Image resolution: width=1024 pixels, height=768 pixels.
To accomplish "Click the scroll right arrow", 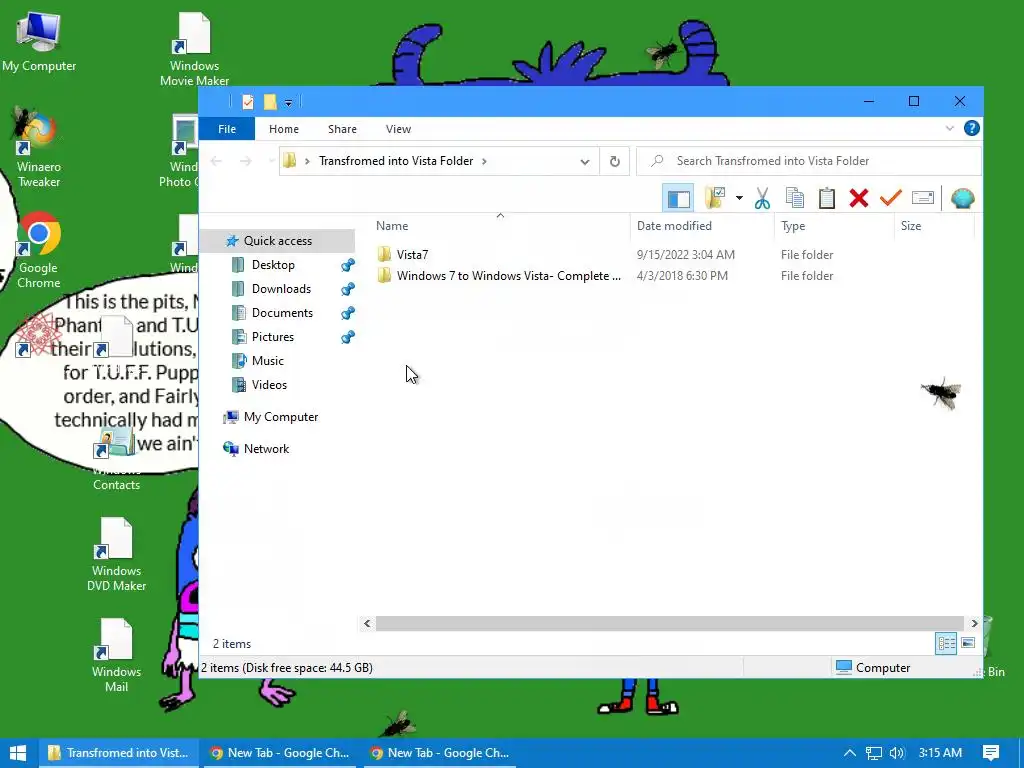I will click(974, 624).
